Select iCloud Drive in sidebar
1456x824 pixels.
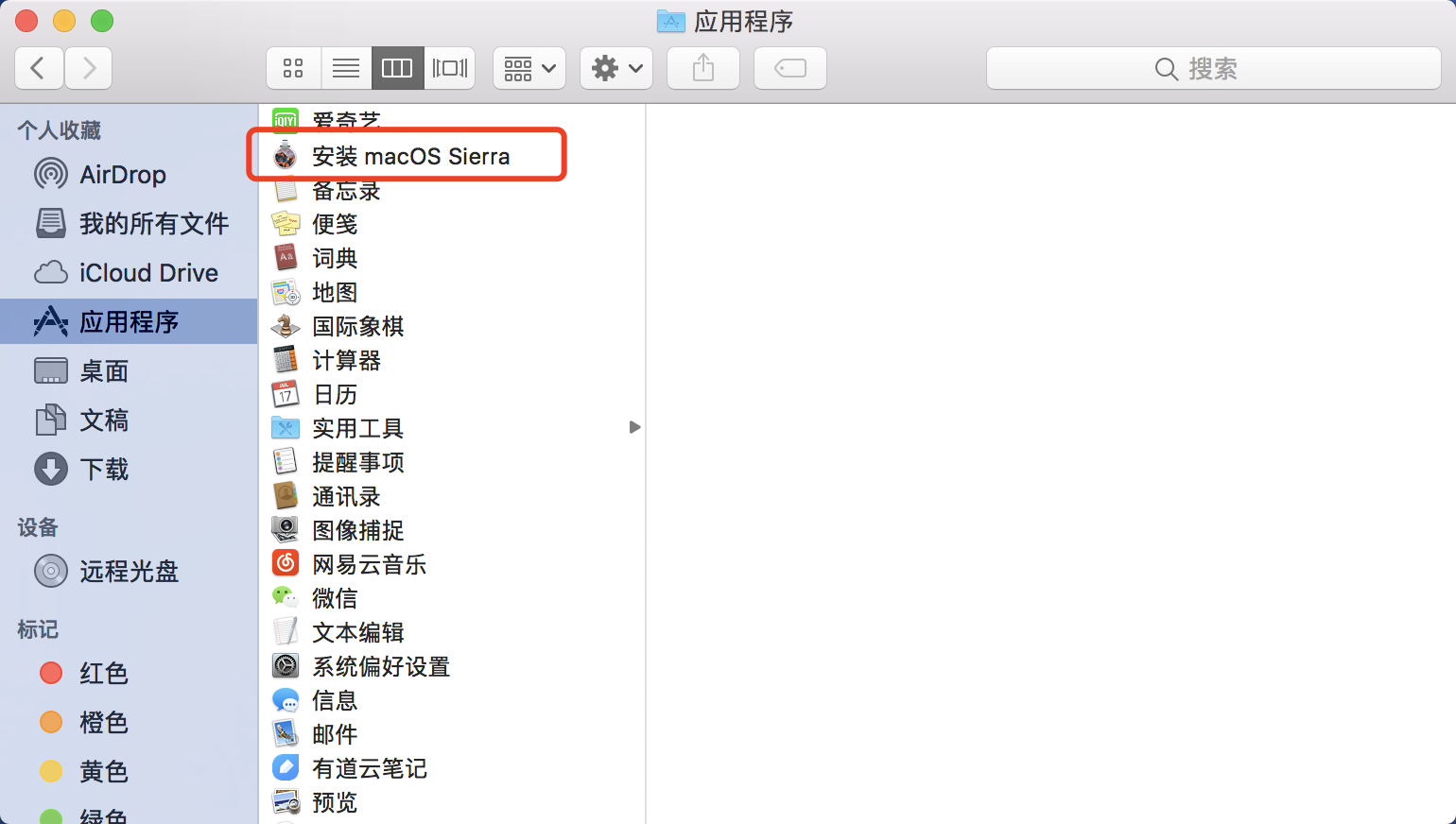point(147,273)
